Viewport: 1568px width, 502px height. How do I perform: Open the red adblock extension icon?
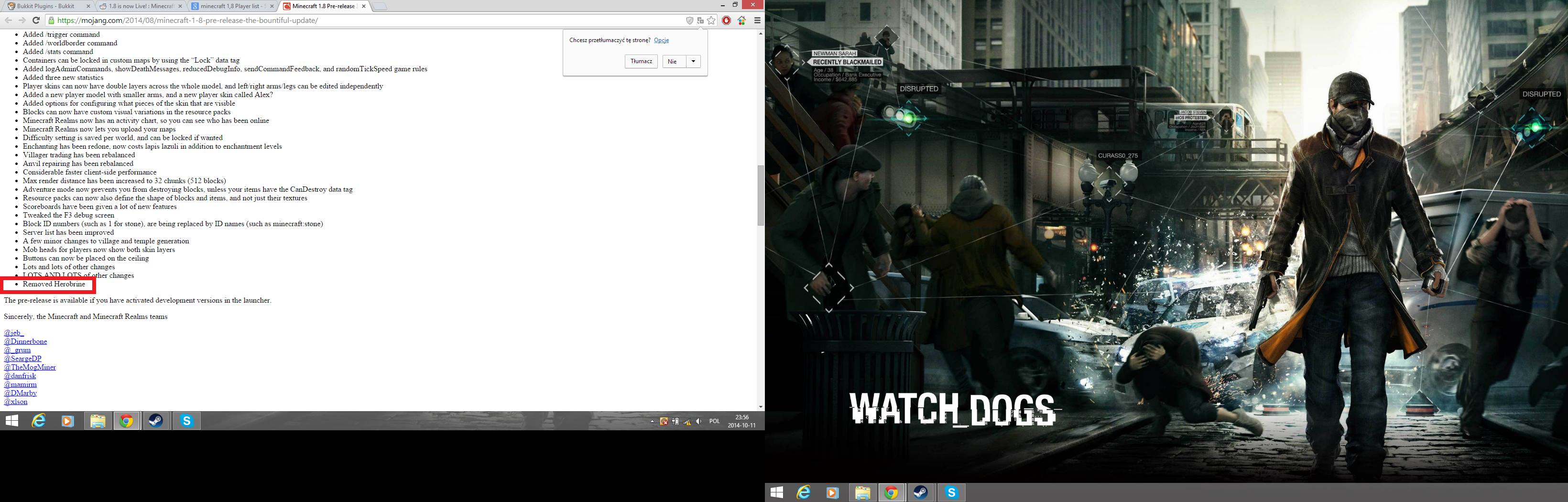726,20
